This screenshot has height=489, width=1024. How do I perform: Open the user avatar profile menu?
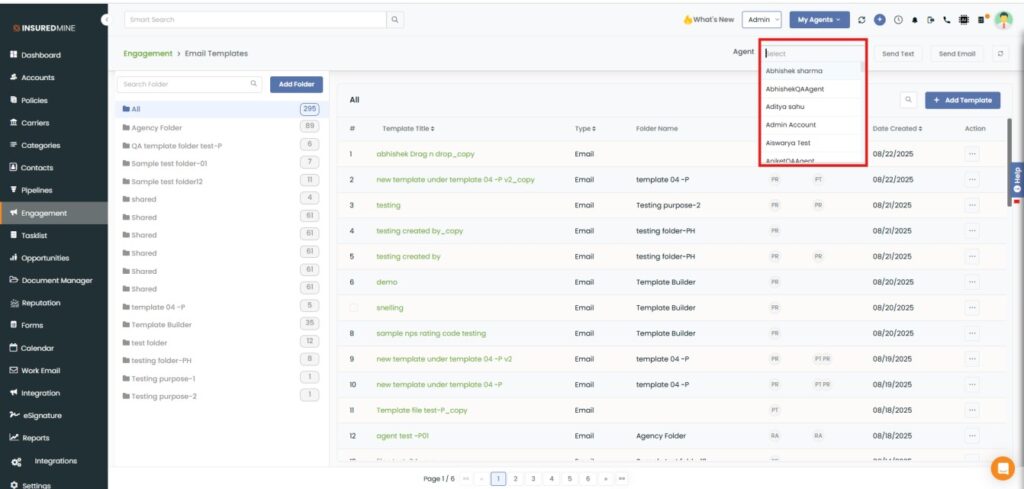1003,20
